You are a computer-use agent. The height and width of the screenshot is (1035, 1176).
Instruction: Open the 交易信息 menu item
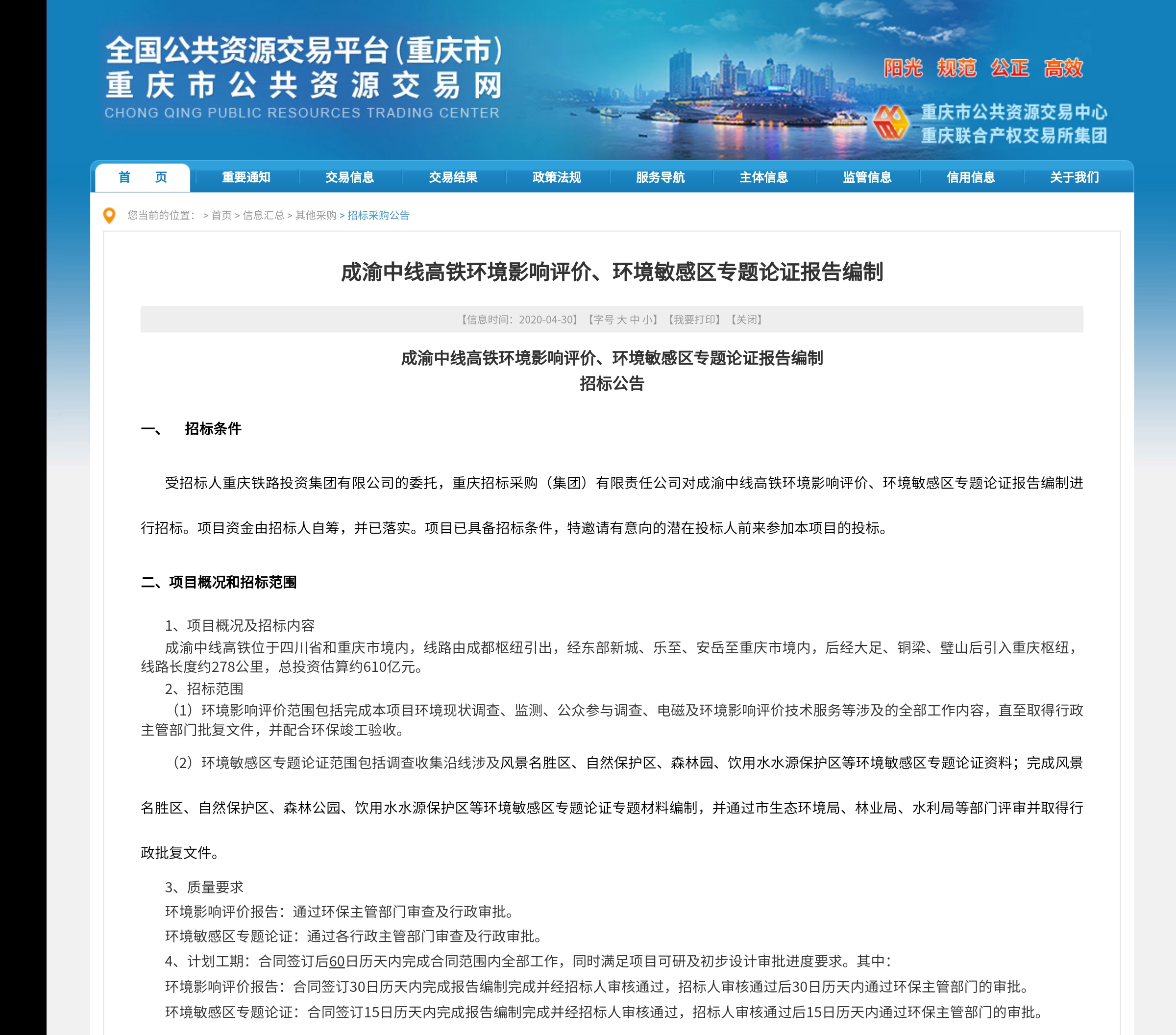350,177
